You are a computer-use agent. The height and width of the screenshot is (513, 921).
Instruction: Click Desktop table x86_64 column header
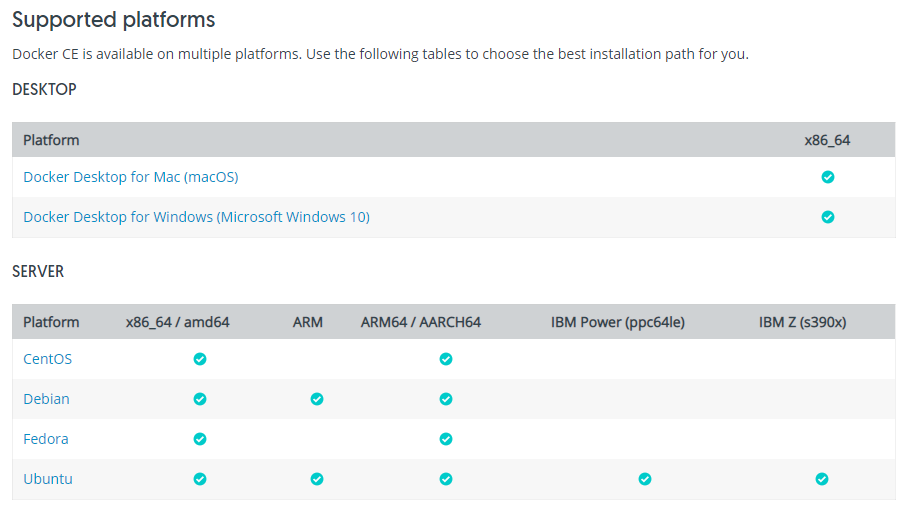click(x=827, y=140)
